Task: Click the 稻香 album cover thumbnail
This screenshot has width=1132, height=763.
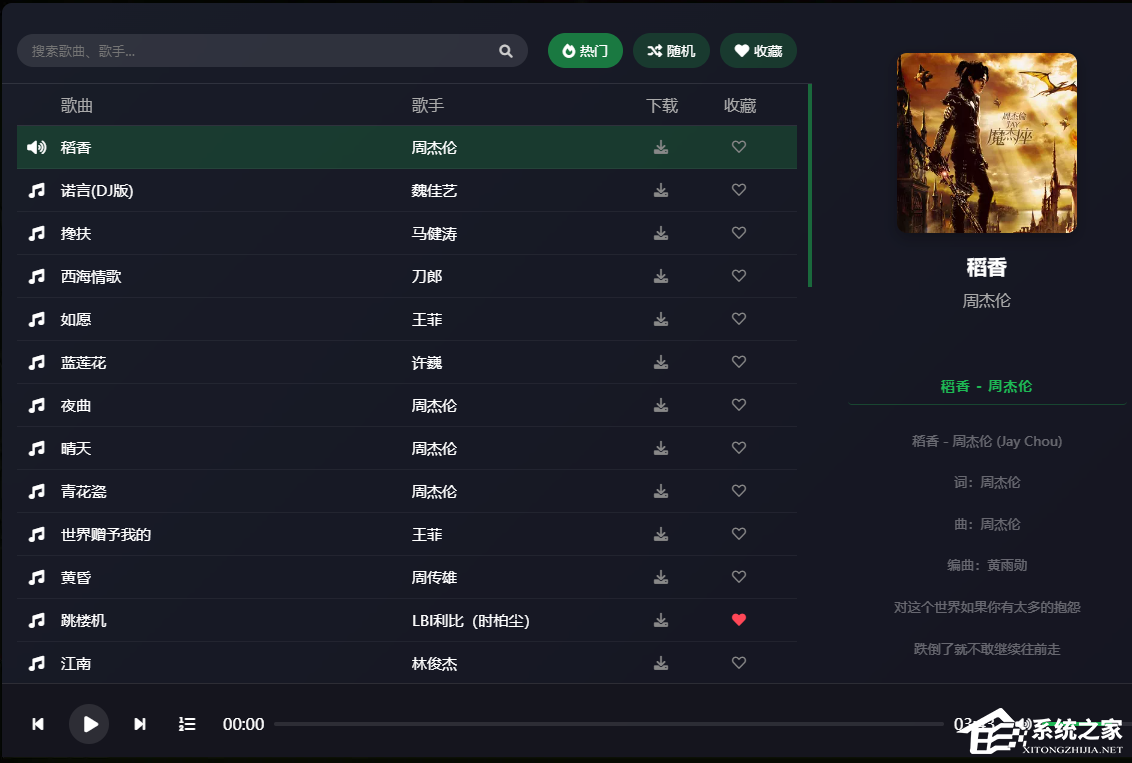Action: tap(987, 143)
